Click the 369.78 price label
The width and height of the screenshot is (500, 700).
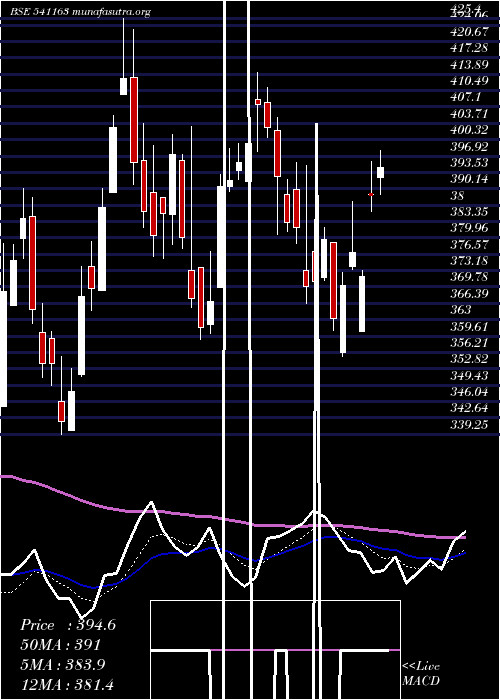pyautogui.click(x=469, y=278)
